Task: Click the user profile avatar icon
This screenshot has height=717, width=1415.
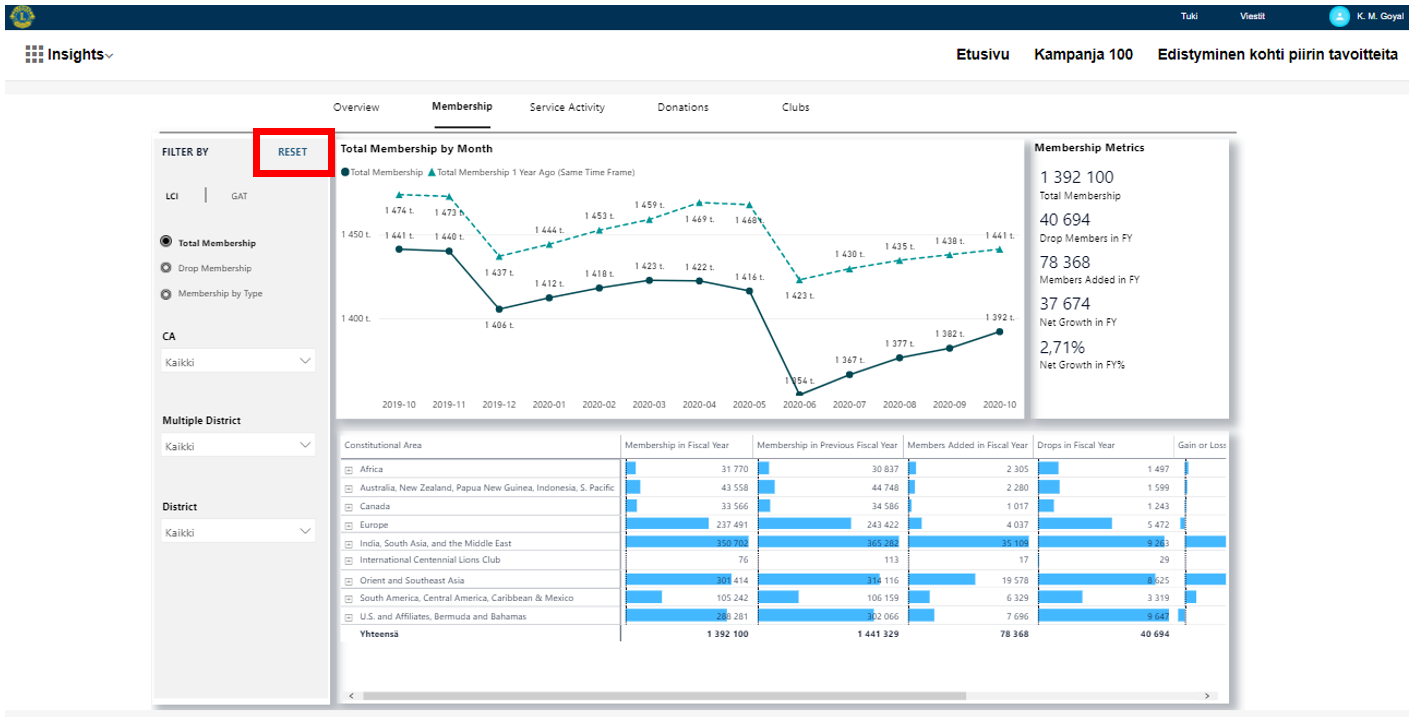Action: coord(1338,16)
